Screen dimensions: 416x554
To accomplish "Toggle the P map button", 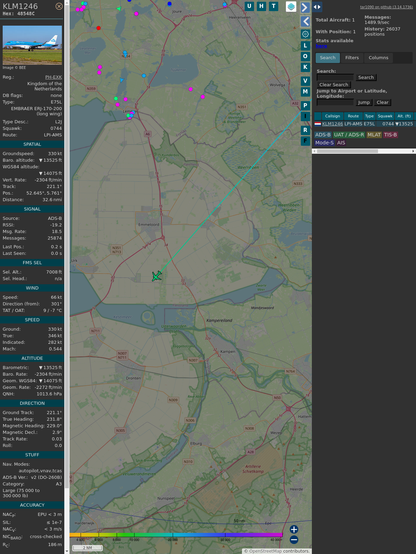I will (305, 105).
